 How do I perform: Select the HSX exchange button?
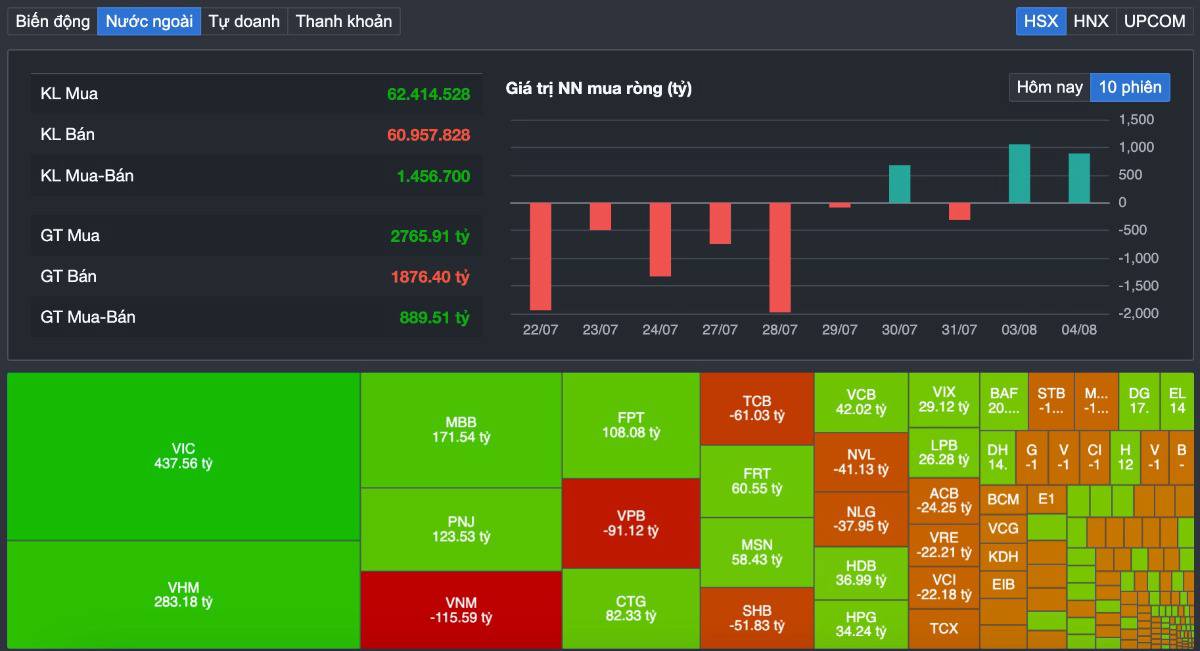tap(1041, 21)
